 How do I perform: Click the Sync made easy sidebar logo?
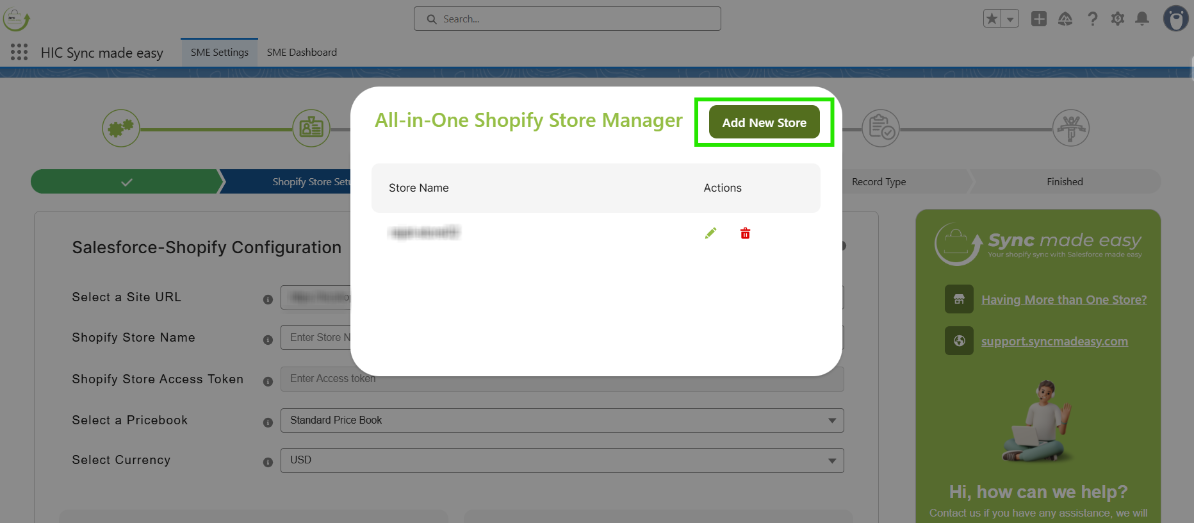click(1038, 244)
